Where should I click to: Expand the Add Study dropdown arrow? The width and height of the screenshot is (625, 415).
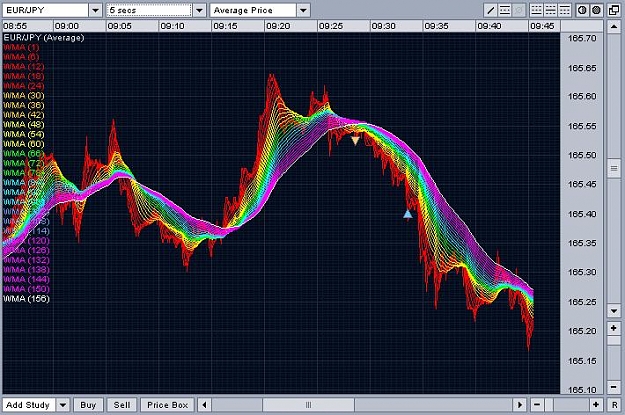(x=63, y=405)
